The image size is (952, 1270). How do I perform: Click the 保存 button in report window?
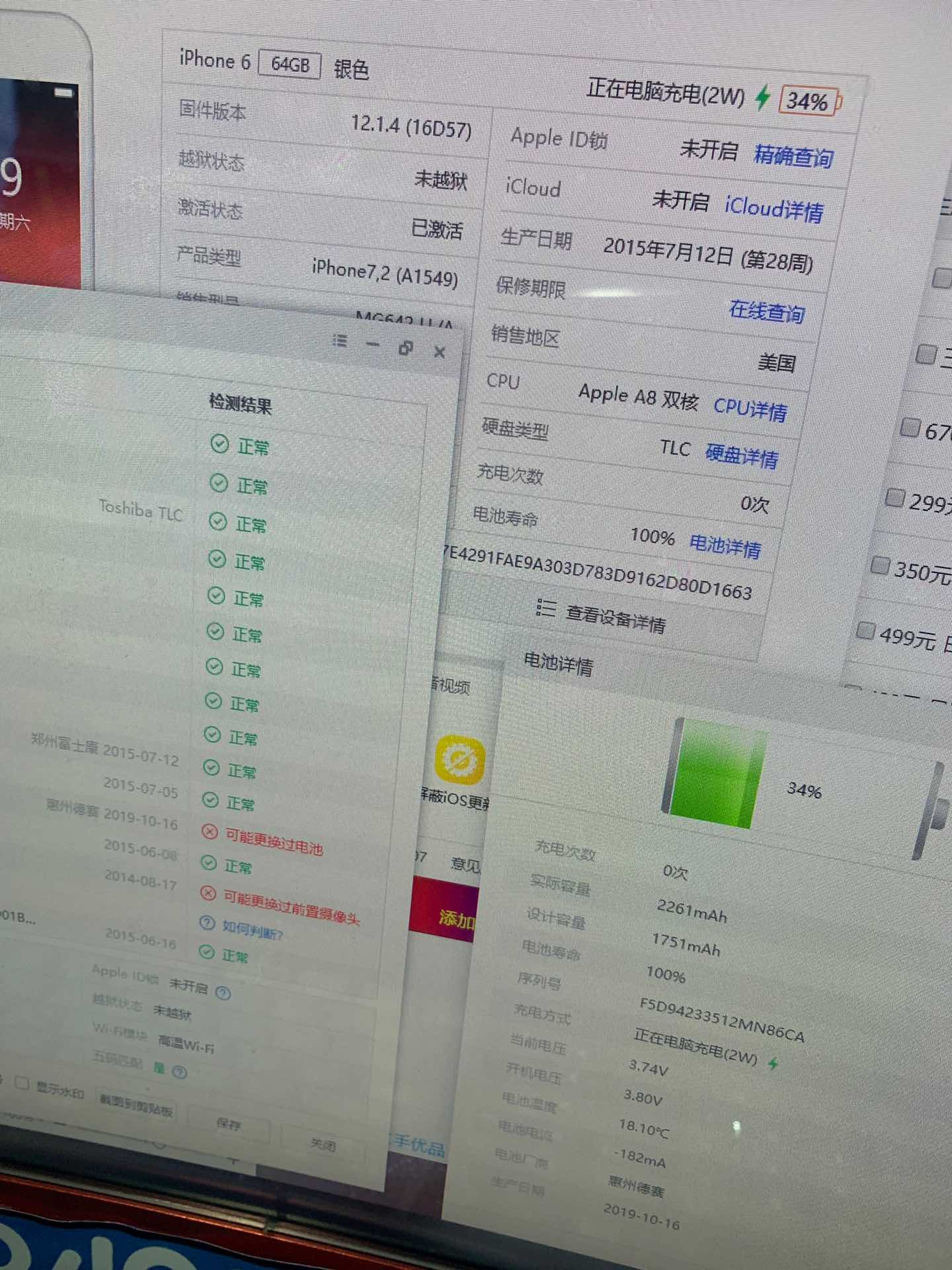(x=229, y=1123)
